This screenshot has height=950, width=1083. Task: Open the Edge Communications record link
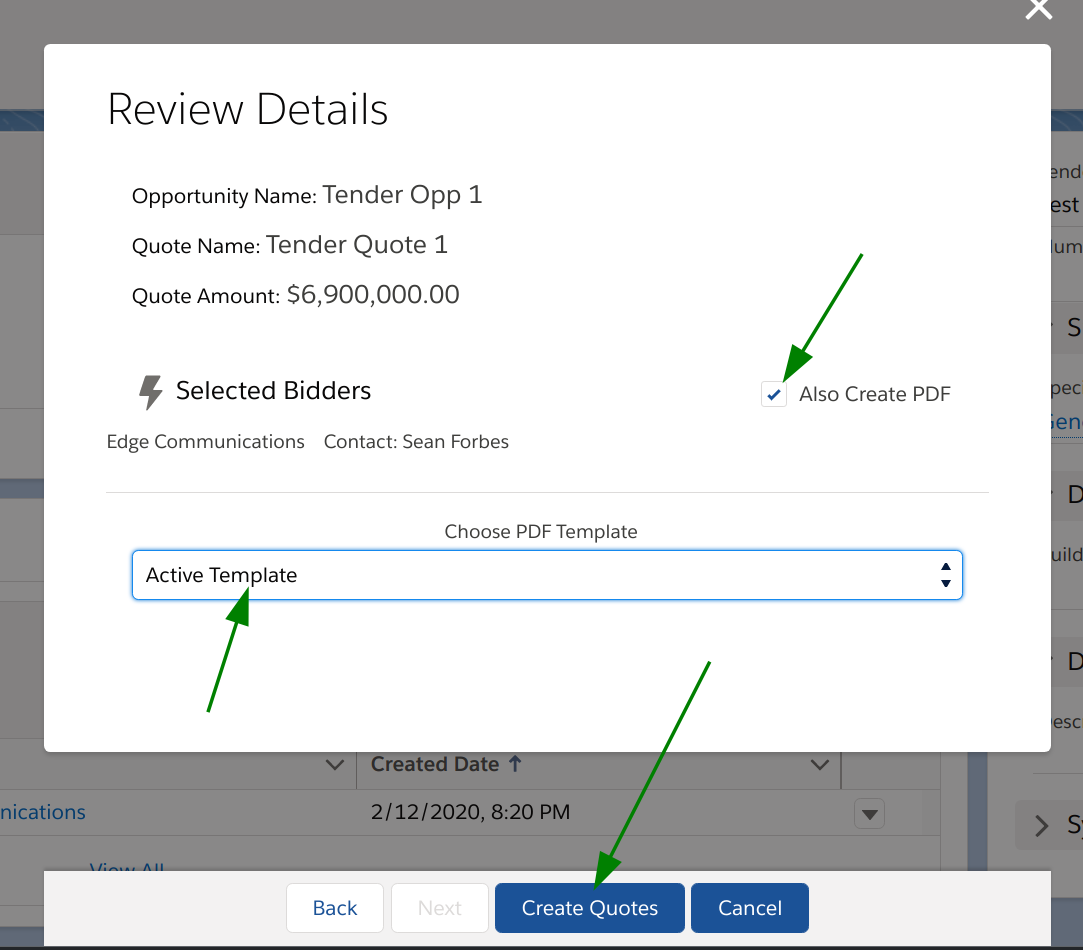(43, 812)
